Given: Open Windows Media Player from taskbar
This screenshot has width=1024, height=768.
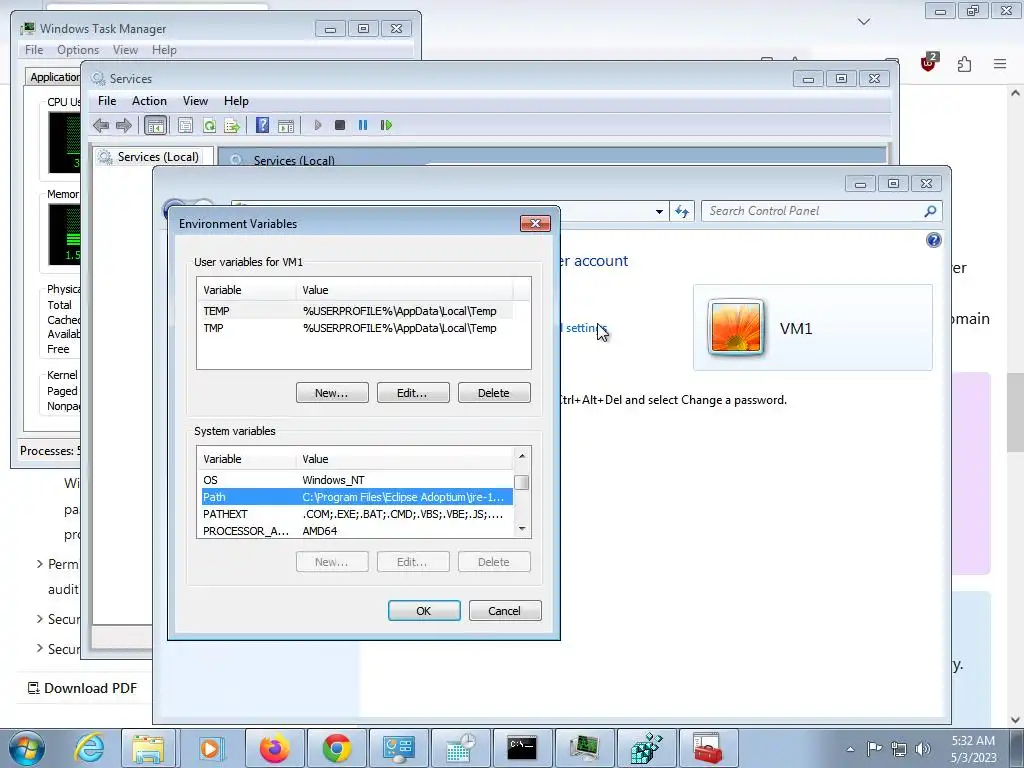Looking at the screenshot, I should click(210, 748).
